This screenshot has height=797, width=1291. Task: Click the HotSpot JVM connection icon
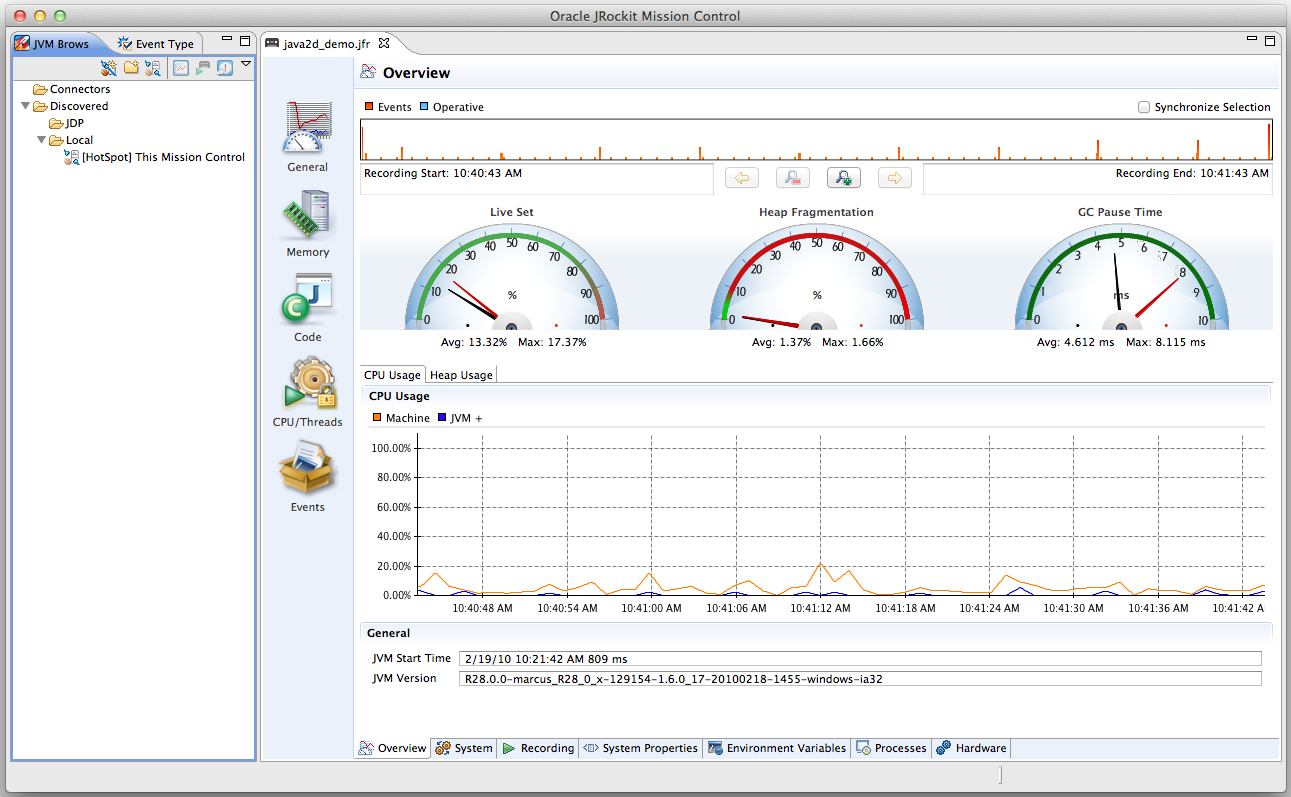click(x=71, y=157)
